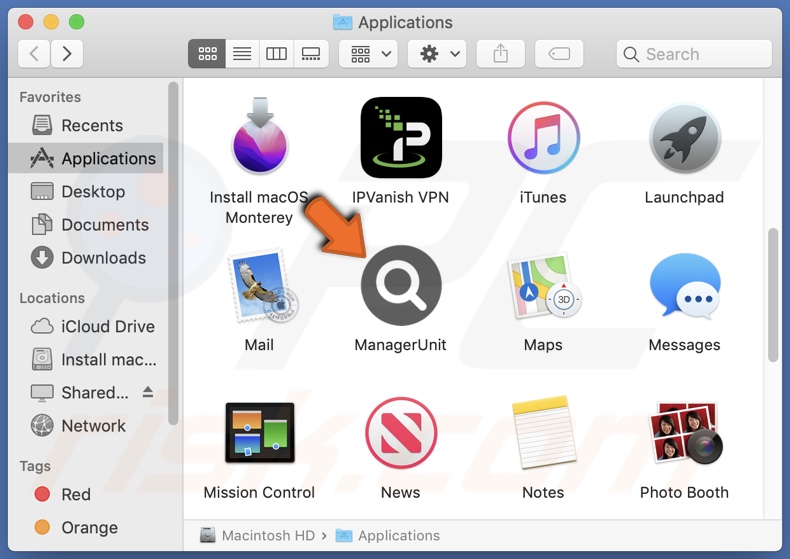Click the Favorites sidebar header
This screenshot has width=790, height=559.
50,97
